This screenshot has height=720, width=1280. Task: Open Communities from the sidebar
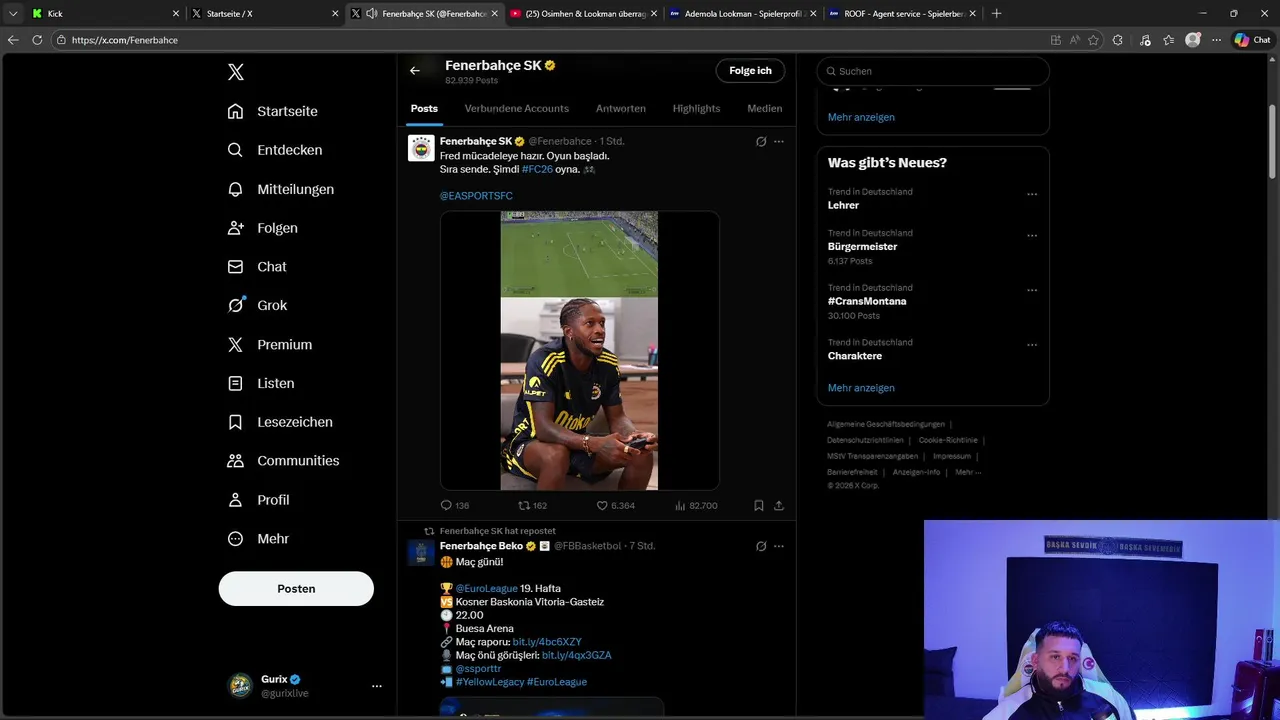283,461
